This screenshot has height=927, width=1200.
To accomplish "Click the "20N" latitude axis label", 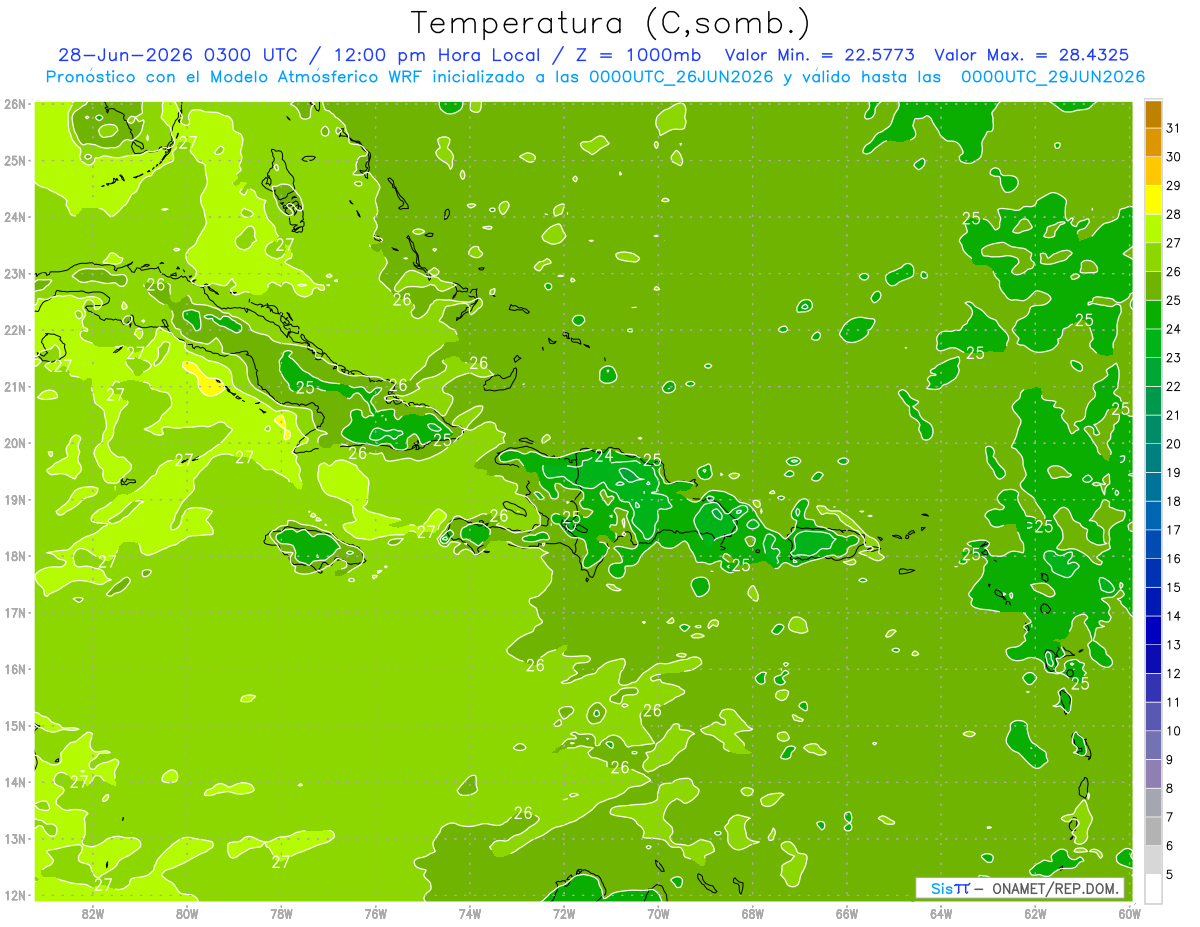I will click(16, 443).
